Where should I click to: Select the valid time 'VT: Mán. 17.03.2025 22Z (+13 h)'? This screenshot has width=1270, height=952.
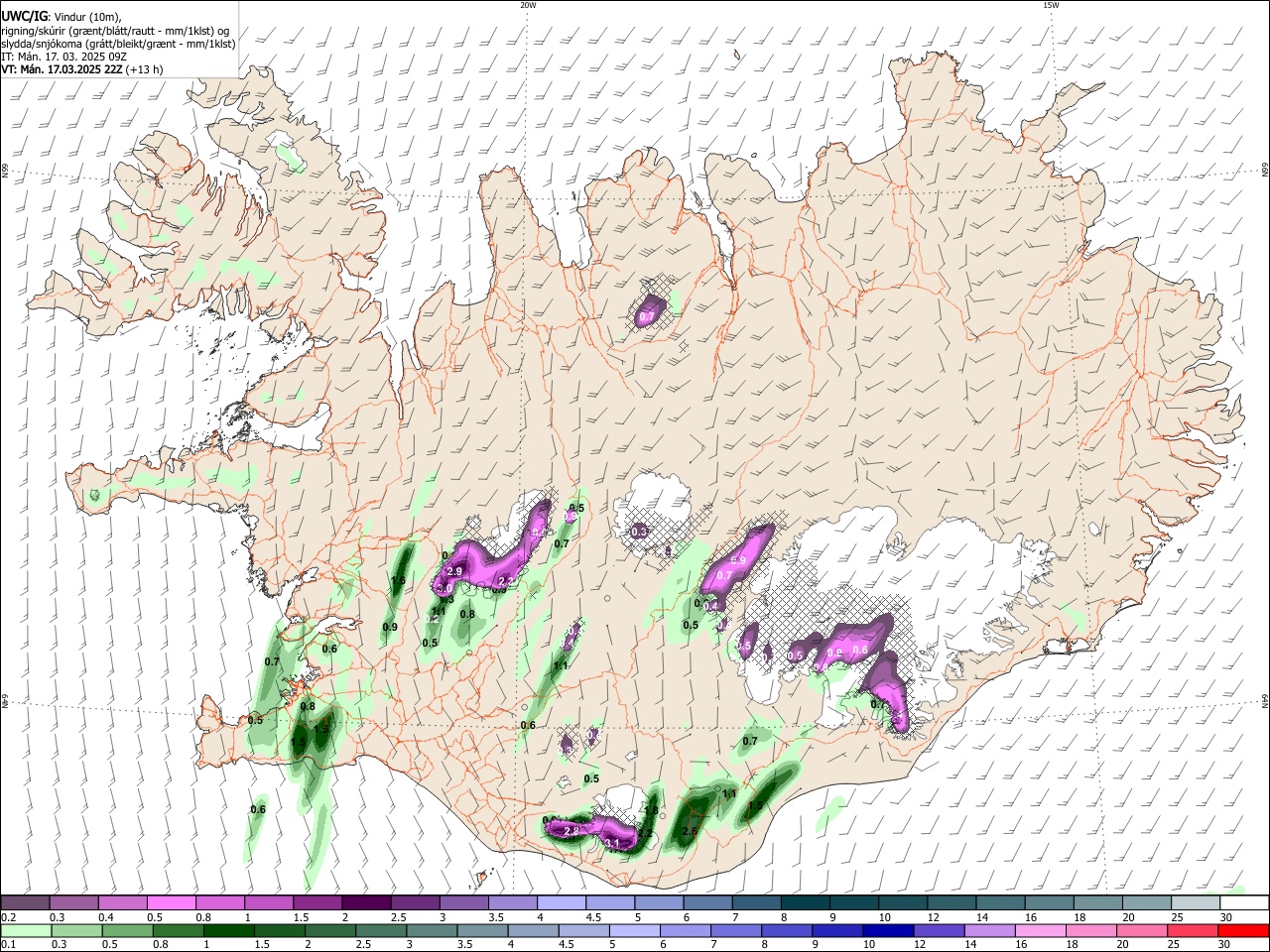[82, 69]
